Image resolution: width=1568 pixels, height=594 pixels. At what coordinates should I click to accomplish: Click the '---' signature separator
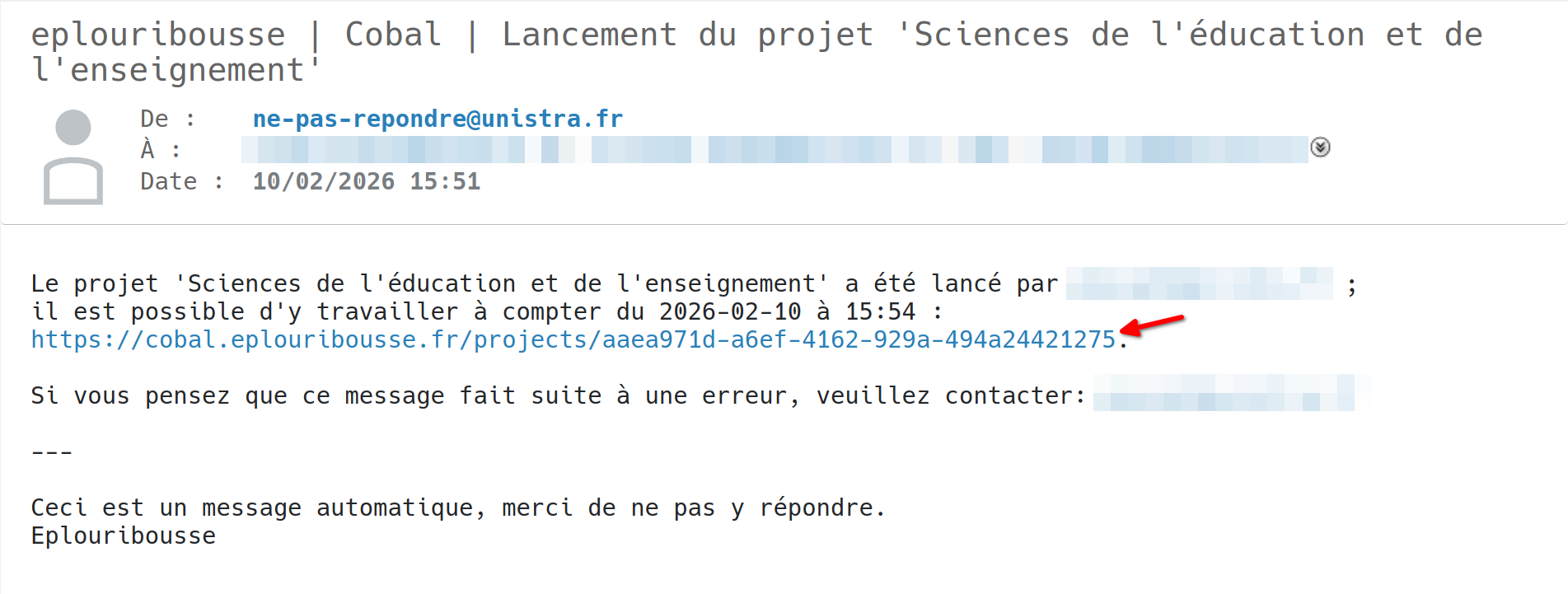click(x=51, y=452)
